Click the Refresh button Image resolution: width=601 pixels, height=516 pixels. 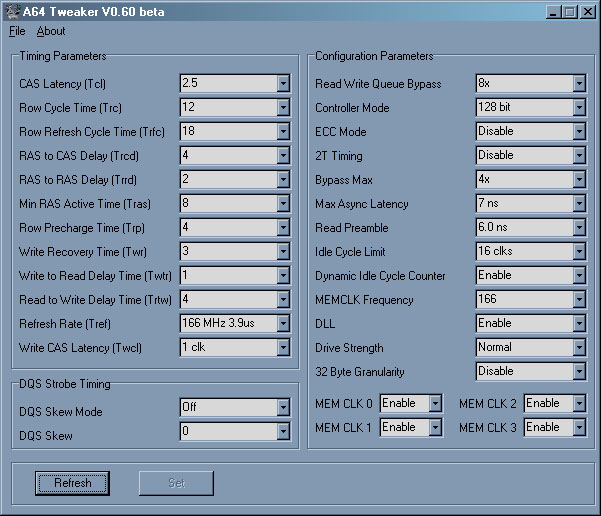pos(72,483)
